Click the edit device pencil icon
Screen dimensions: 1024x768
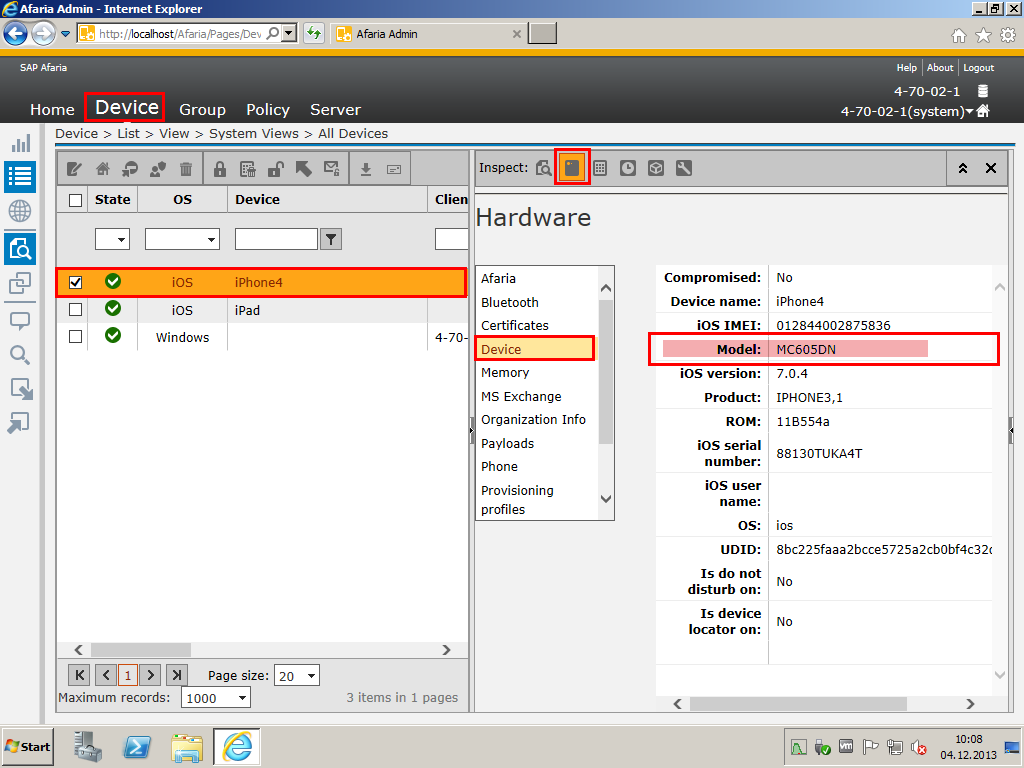tap(74, 169)
